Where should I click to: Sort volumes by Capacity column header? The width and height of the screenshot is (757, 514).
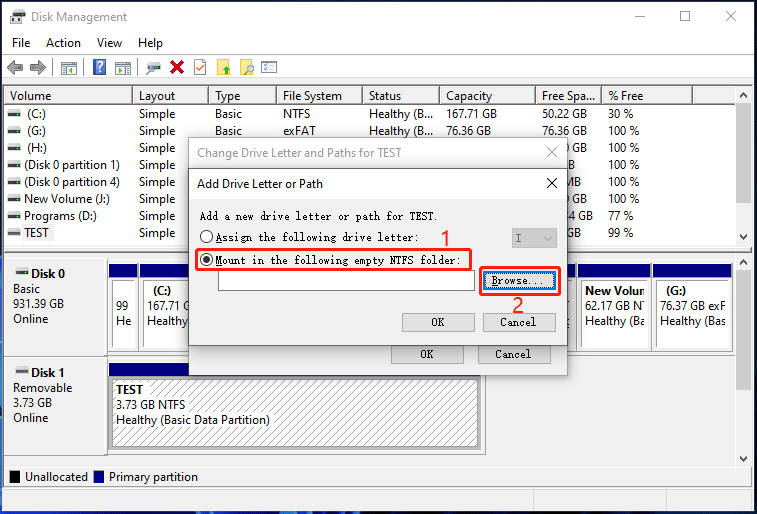pyautogui.click(x=469, y=96)
